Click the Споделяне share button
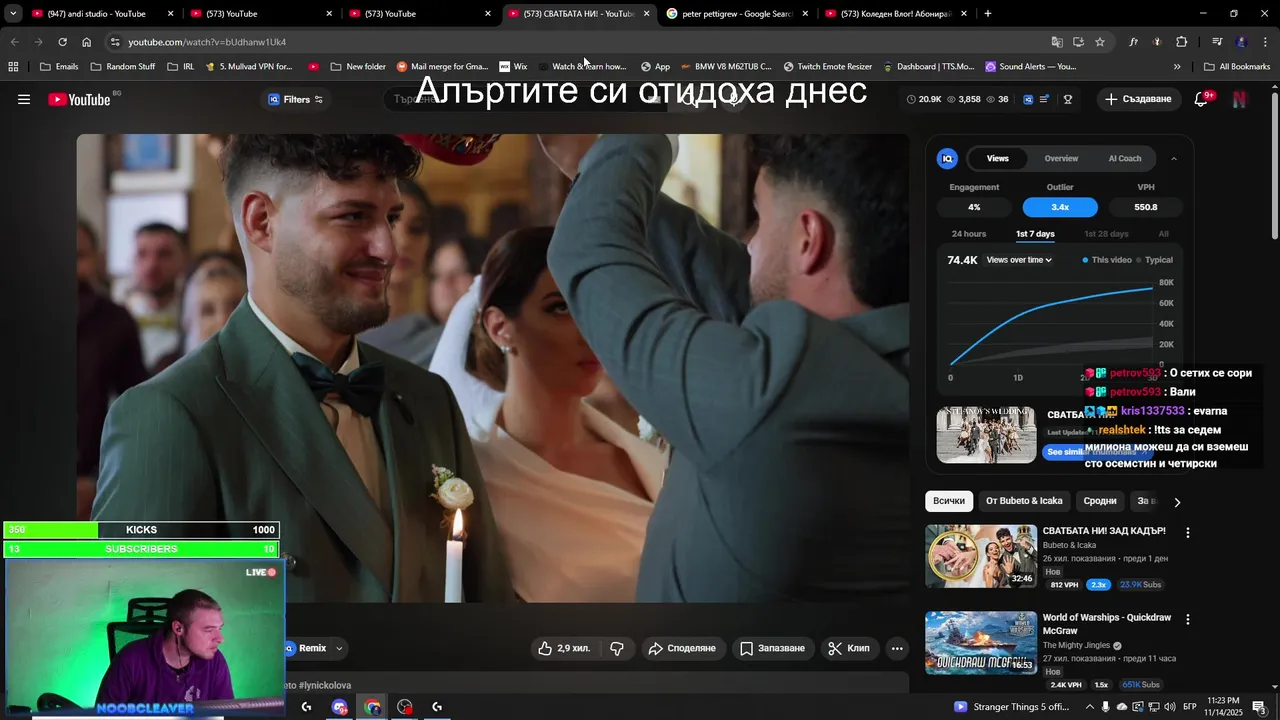 click(682, 648)
